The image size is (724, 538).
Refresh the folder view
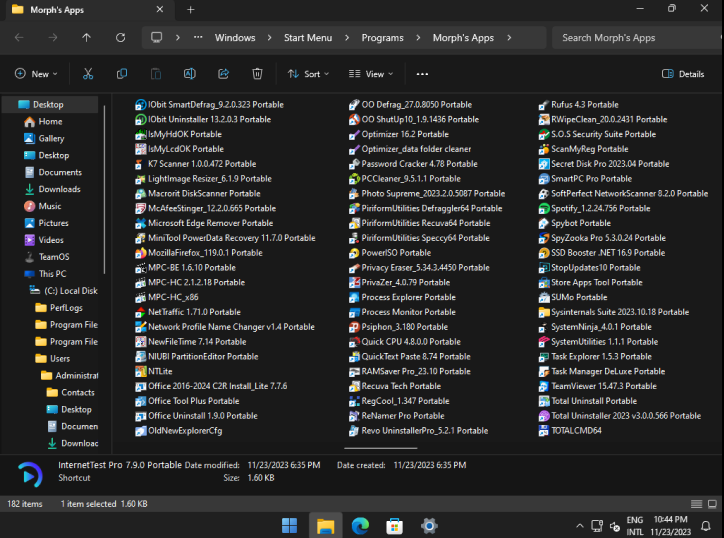click(121, 37)
